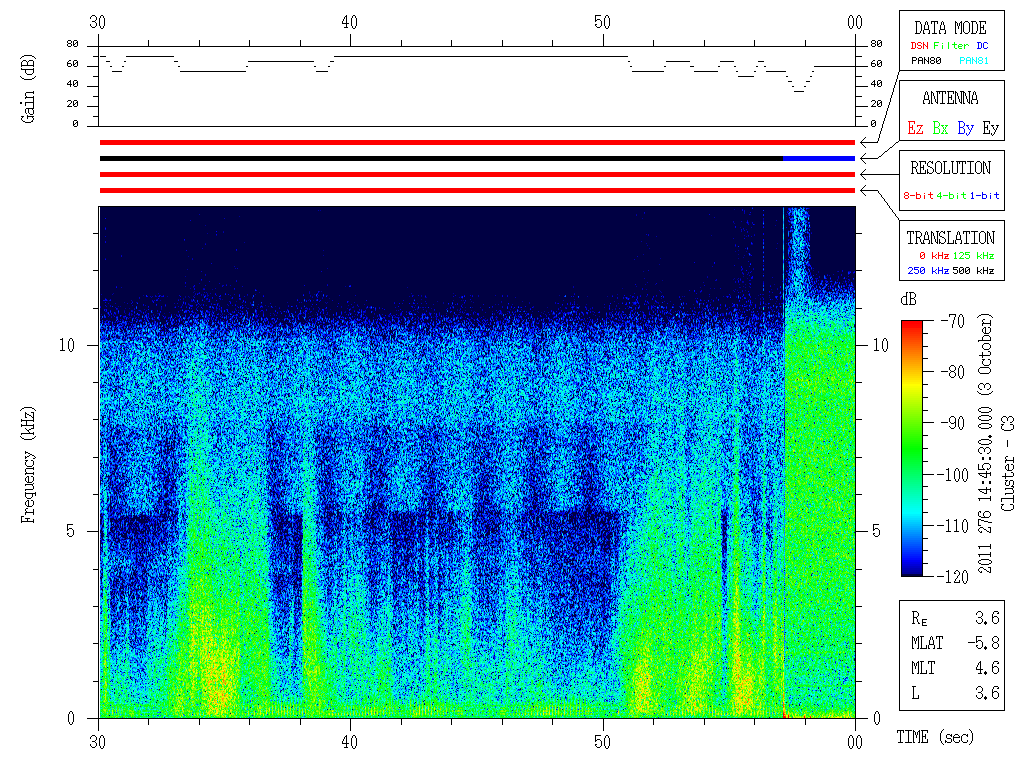Screen dimensions: 1024x768
Task: Click the red 8-bit resolution label
Action: pyautogui.click(x=918, y=195)
